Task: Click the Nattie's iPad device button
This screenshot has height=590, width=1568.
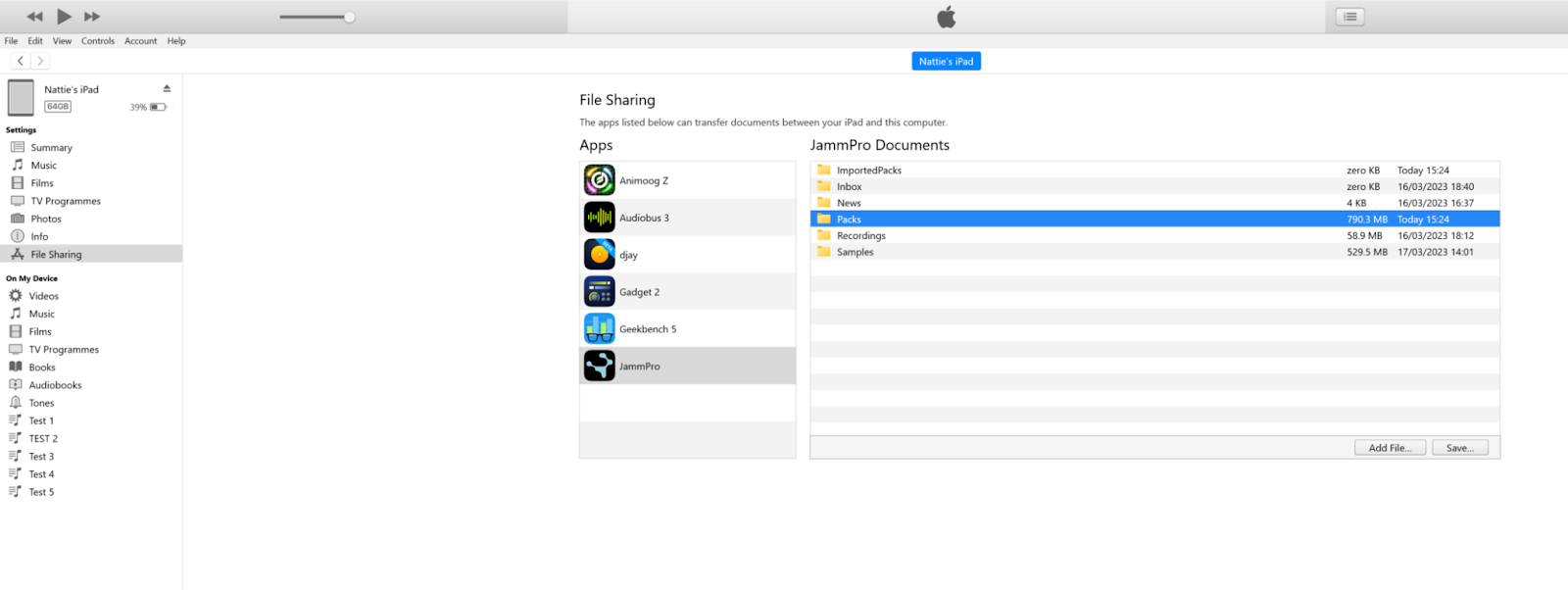Action: coord(946,61)
